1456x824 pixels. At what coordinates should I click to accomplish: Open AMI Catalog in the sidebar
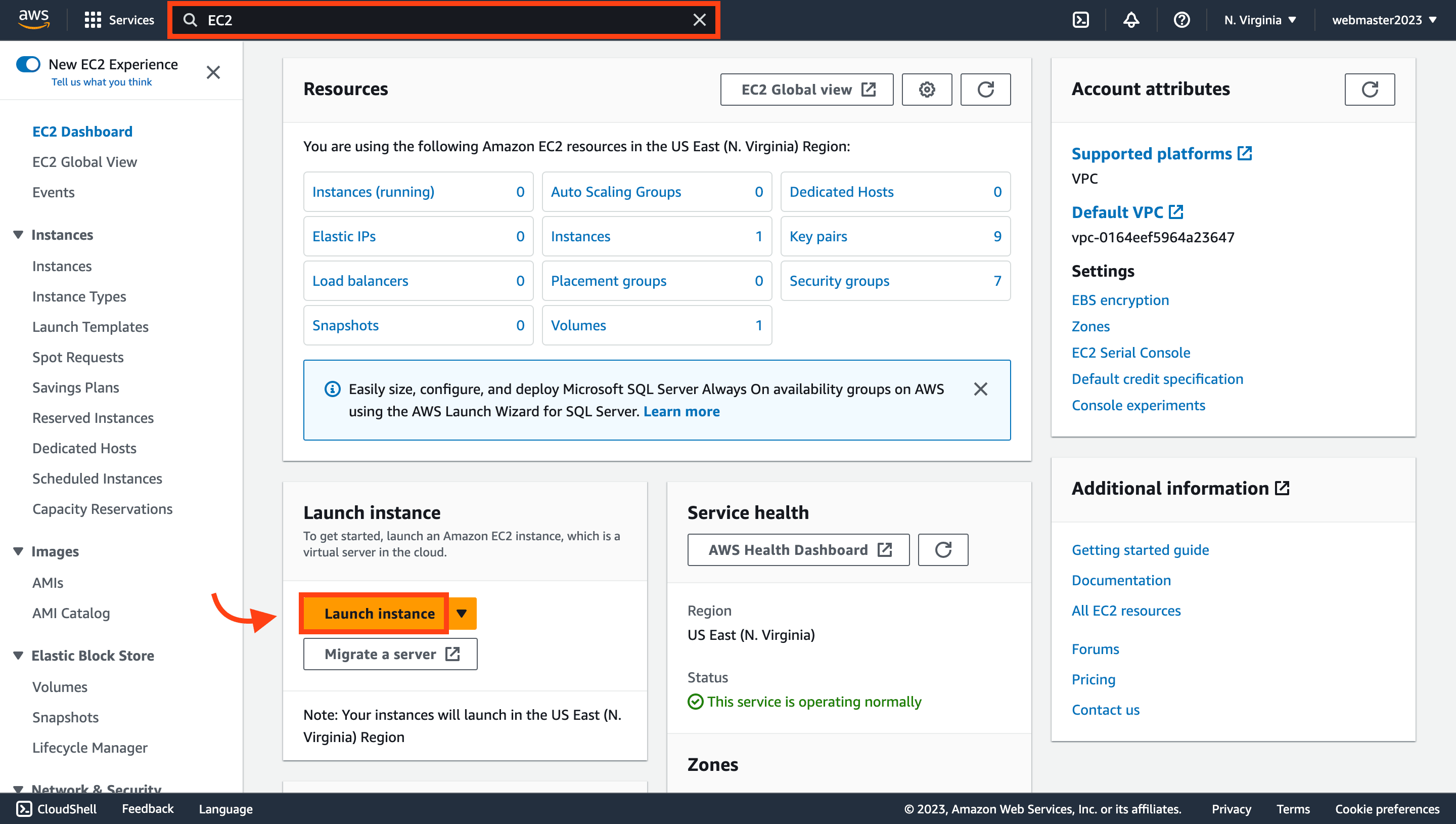[71, 613]
